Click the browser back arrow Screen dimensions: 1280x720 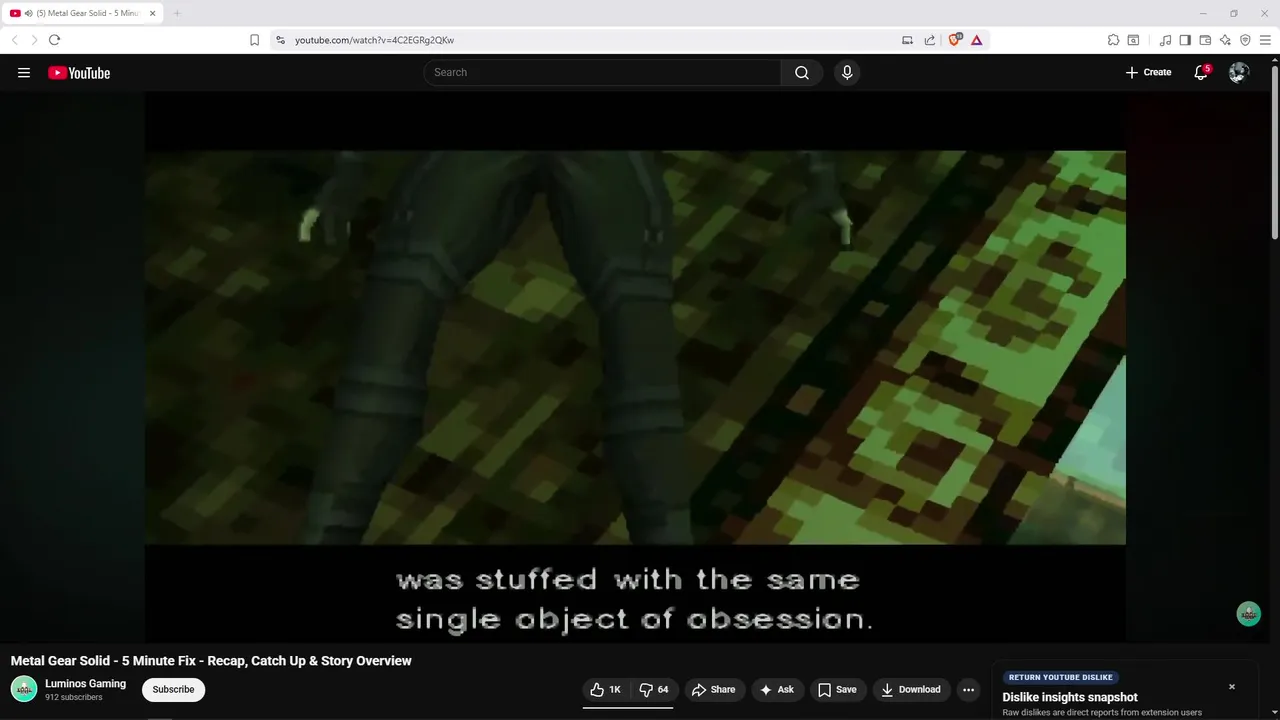coord(14,40)
